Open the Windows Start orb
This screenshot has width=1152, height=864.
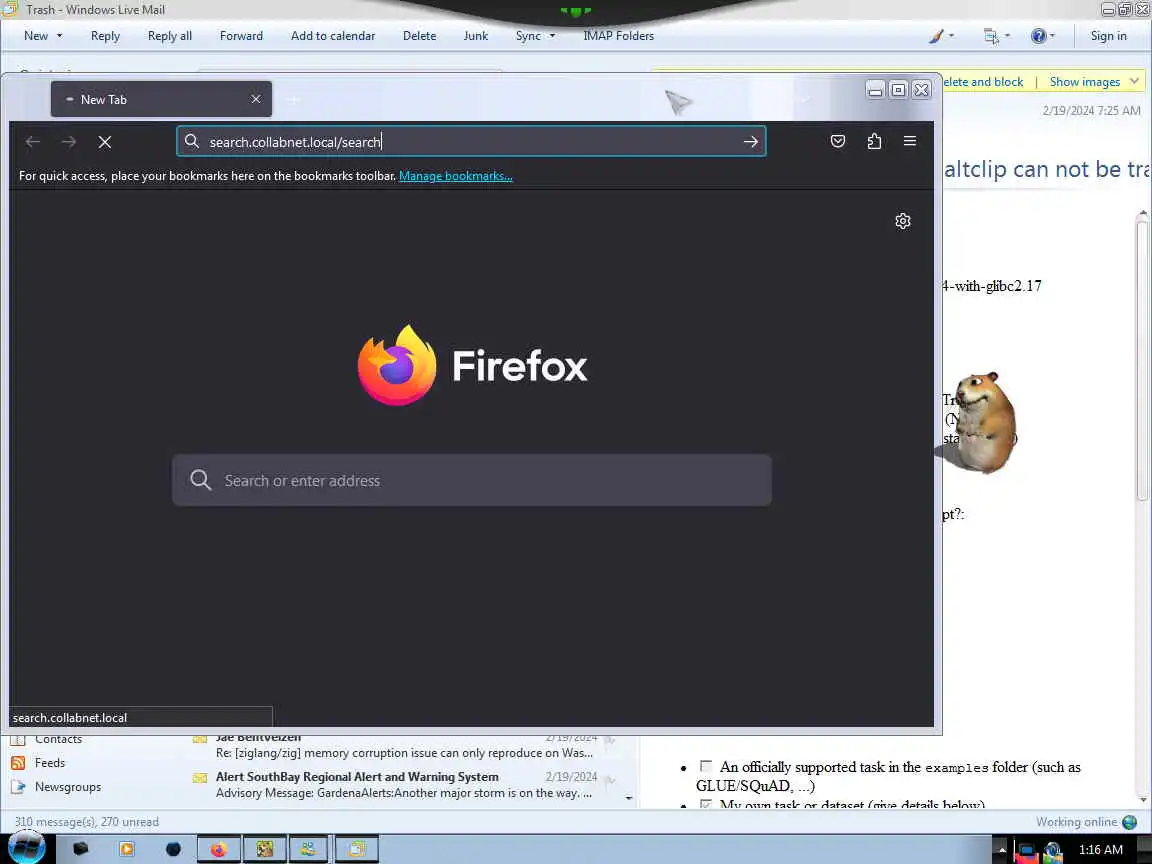pos(27,848)
